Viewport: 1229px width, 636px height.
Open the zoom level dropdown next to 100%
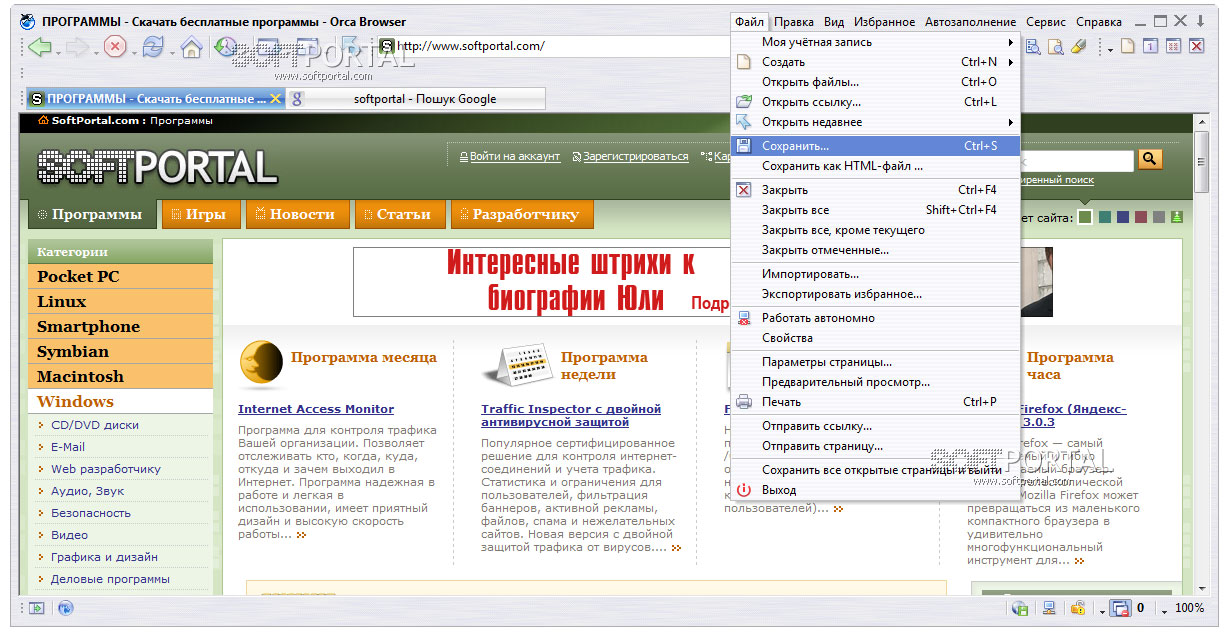(1165, 610)
